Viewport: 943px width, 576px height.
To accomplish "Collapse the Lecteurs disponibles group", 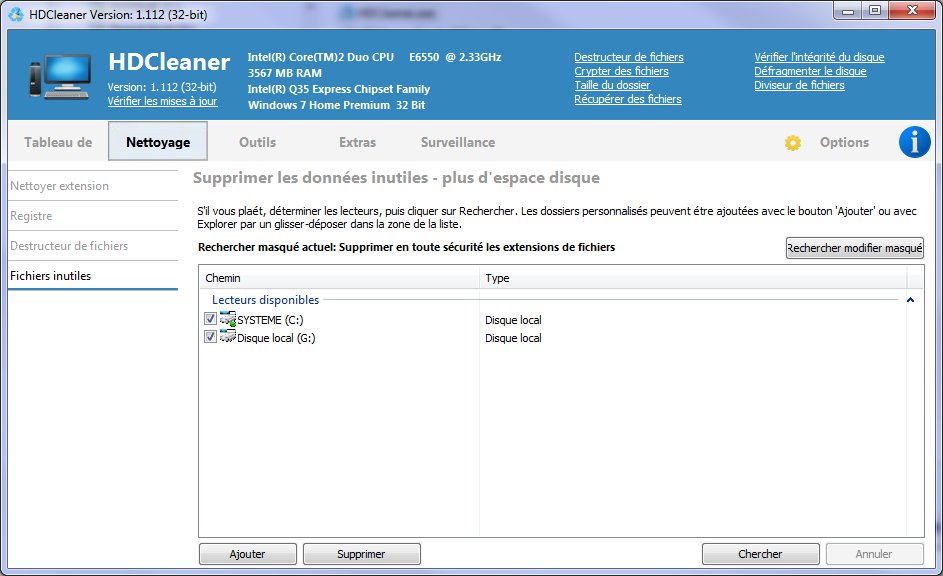I will point(910,299).
